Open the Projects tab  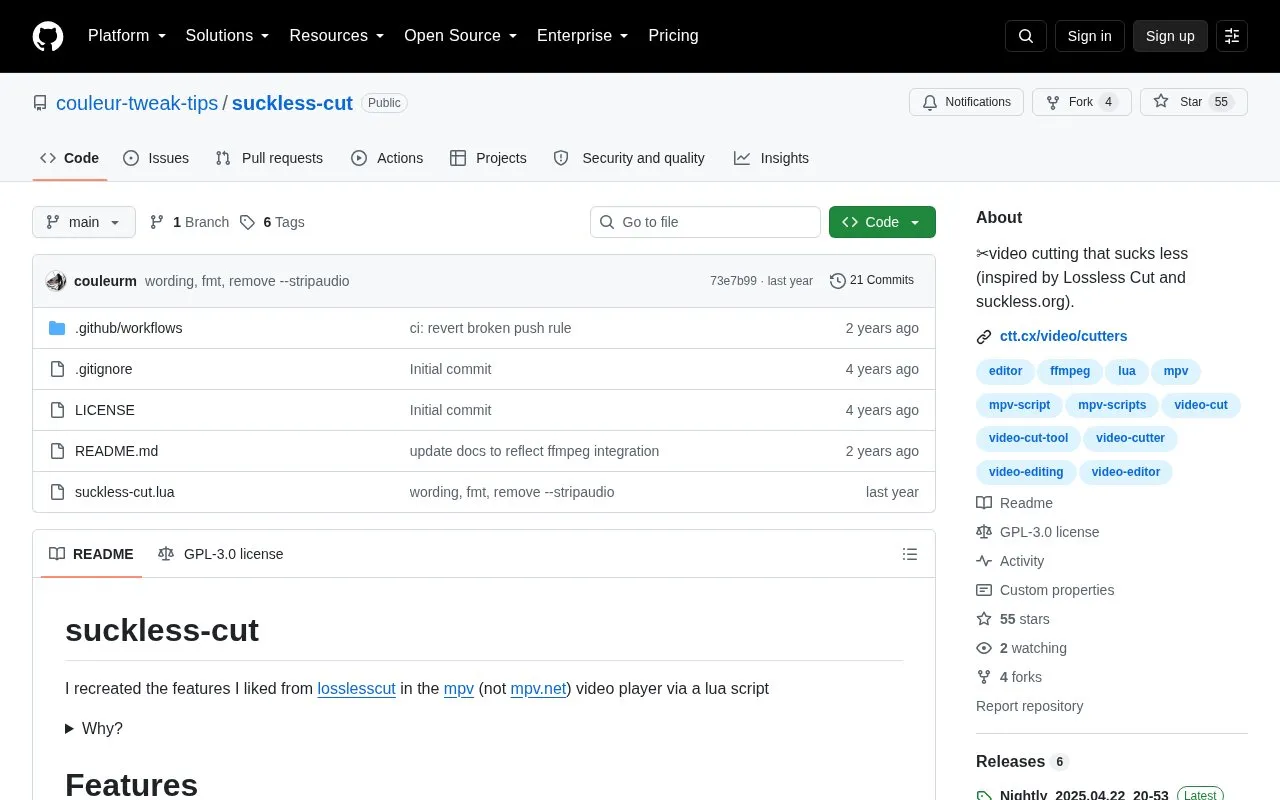488,158
